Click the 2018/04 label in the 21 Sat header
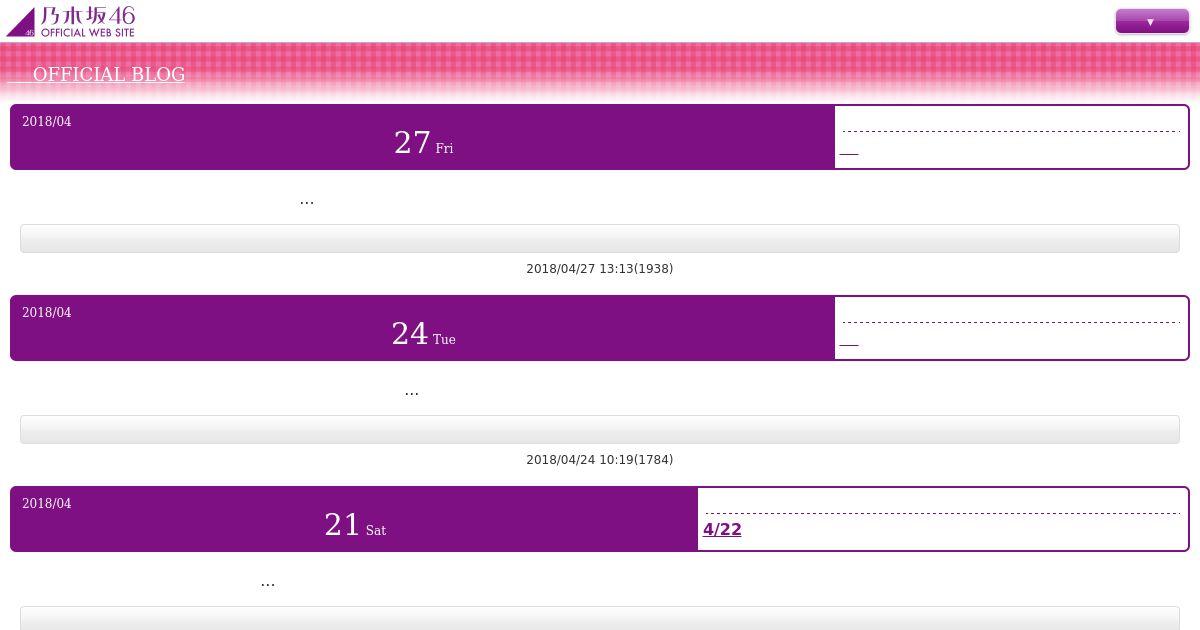This screenshot has width=1200, height=630. pos(47,504)
